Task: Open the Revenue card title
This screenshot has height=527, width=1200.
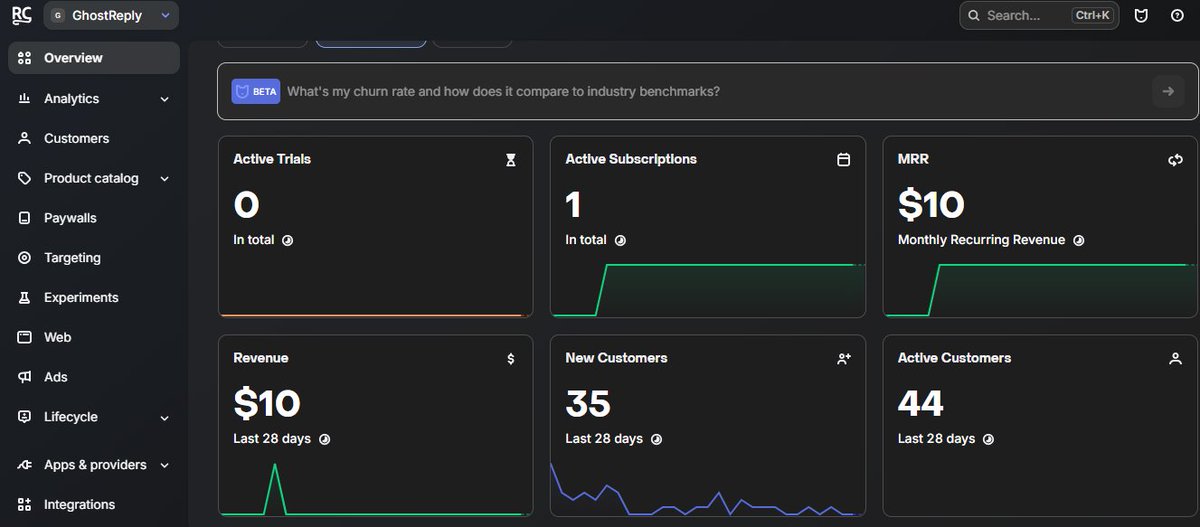Action: click(x=261, y=358)
